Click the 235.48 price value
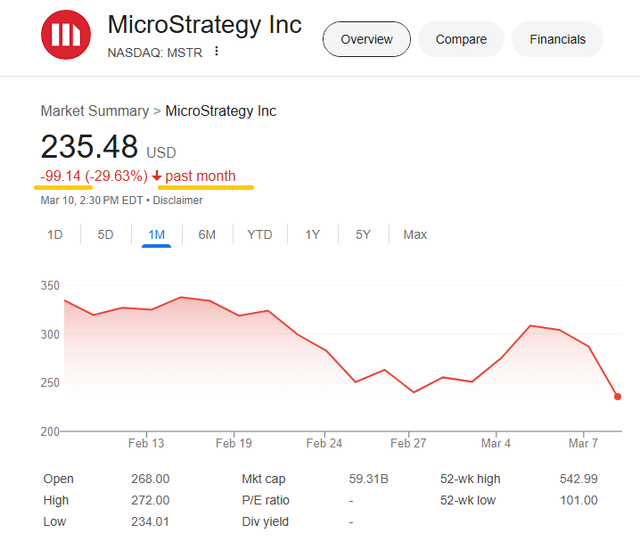This screenshot has height=541, width=640. pyautogui.click(x=89, y=147)
